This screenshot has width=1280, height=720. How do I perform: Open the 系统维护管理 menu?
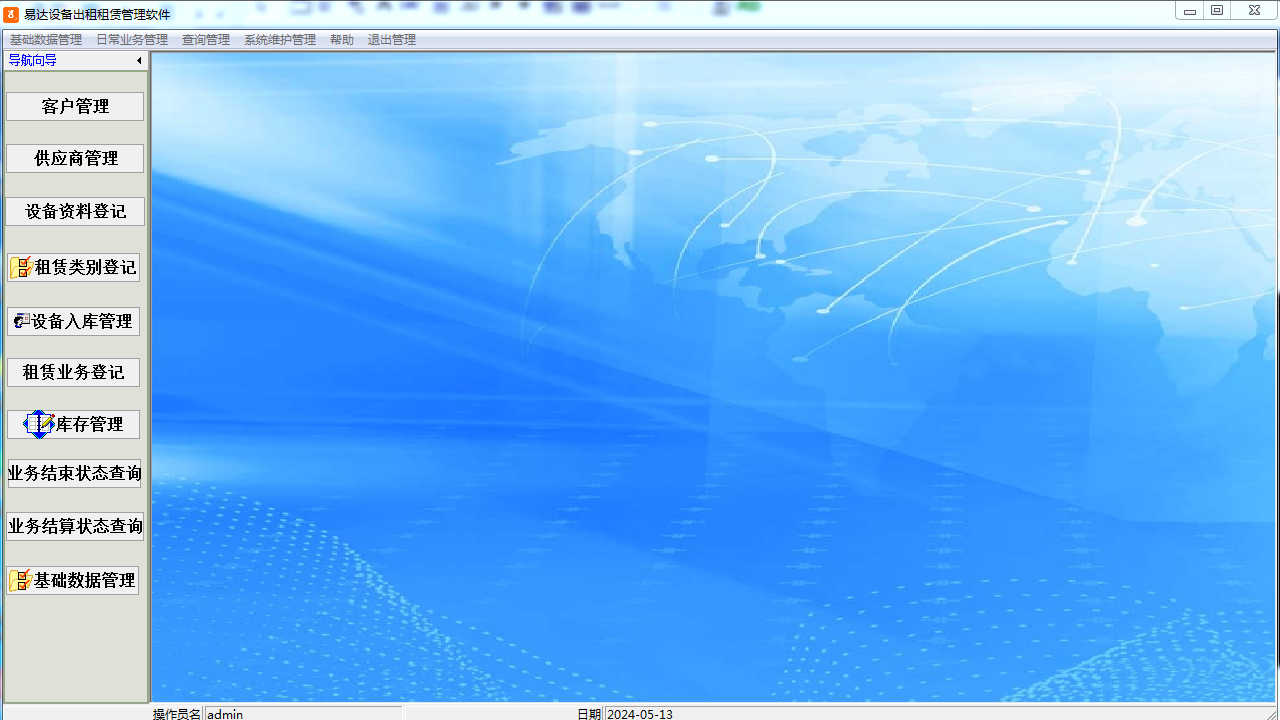[x=280, y=40]
